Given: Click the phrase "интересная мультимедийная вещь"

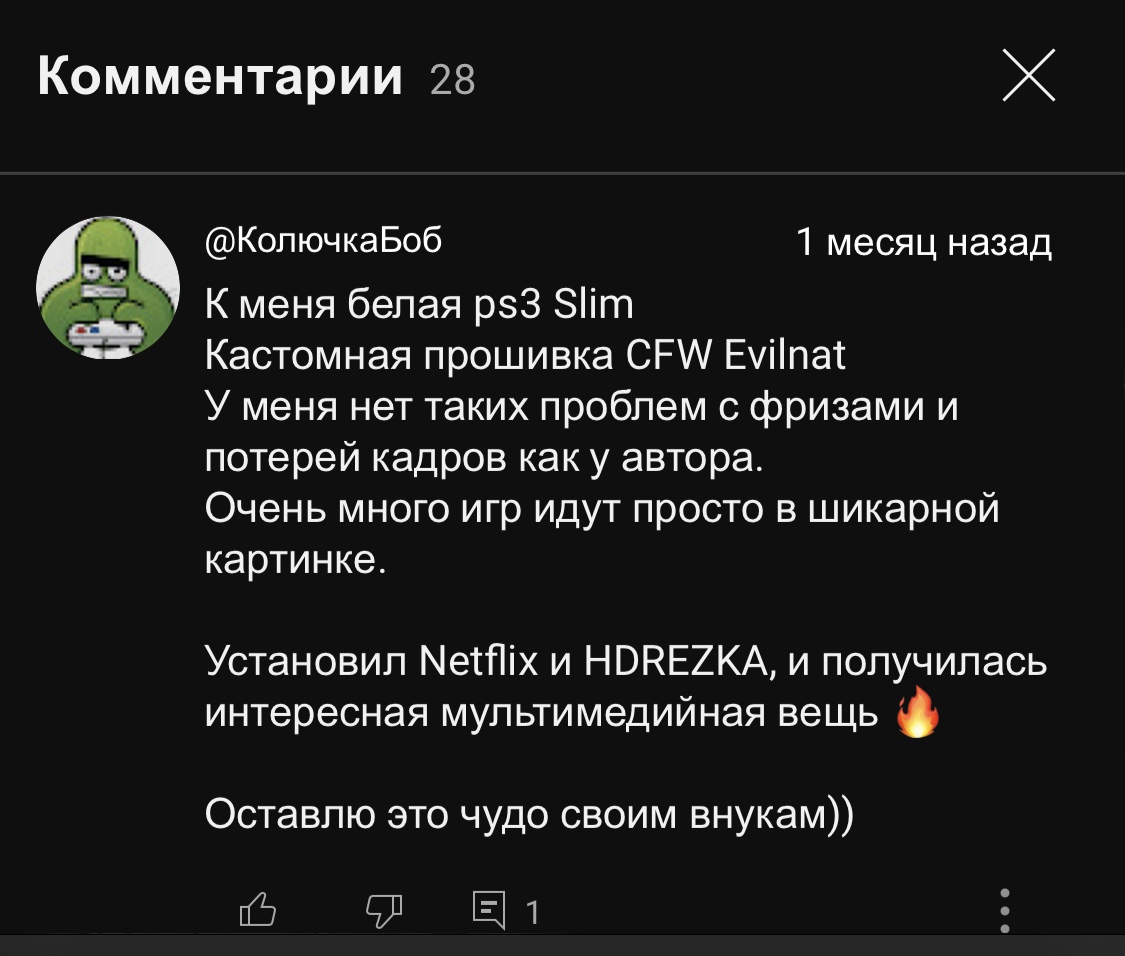Looking at the screenshot, I should click(541, 713).
